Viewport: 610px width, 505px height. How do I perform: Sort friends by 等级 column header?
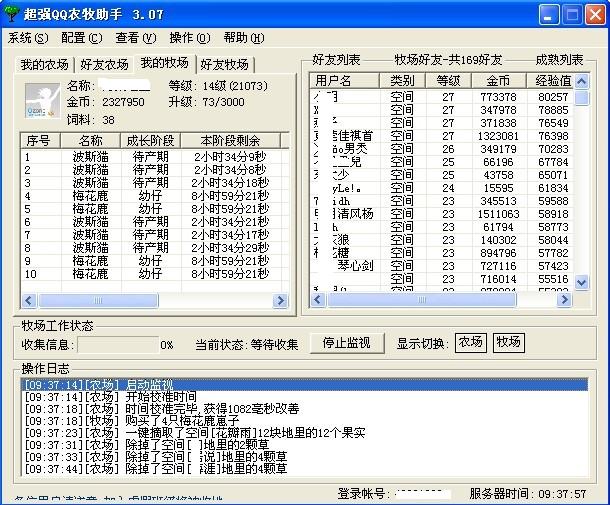pos(449,81)
